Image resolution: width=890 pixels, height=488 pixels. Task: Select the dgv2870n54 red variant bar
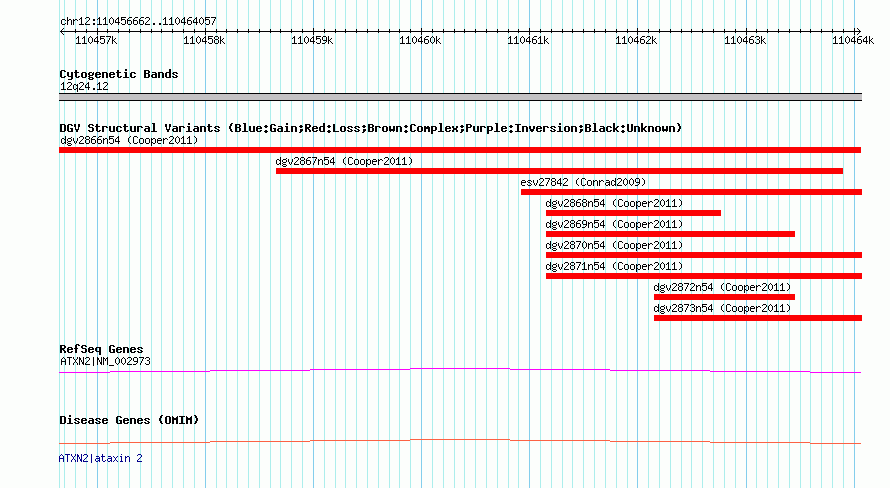click(x=704, y=255)
